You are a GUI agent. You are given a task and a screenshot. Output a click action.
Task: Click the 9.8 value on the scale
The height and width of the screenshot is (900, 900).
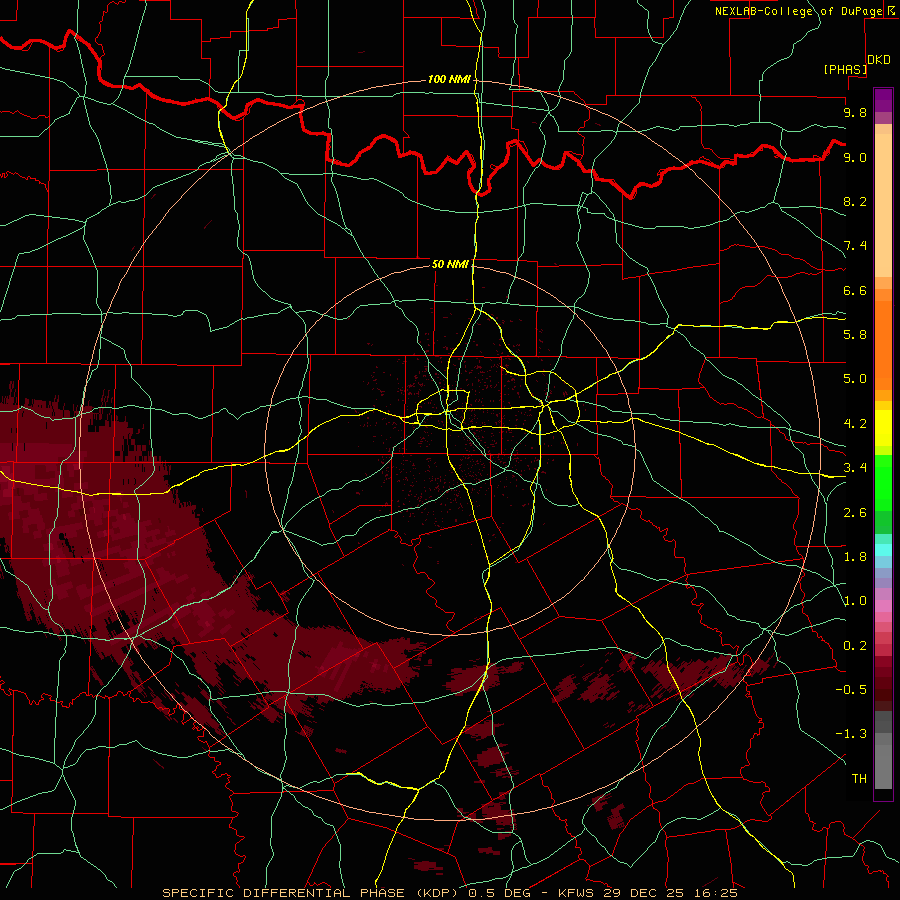tap(855, 112)
